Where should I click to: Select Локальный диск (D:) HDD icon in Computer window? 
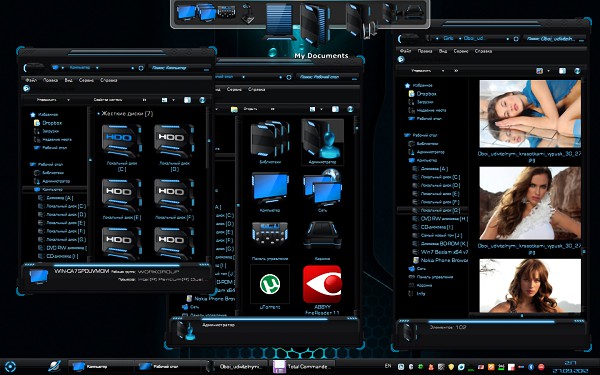174,141
